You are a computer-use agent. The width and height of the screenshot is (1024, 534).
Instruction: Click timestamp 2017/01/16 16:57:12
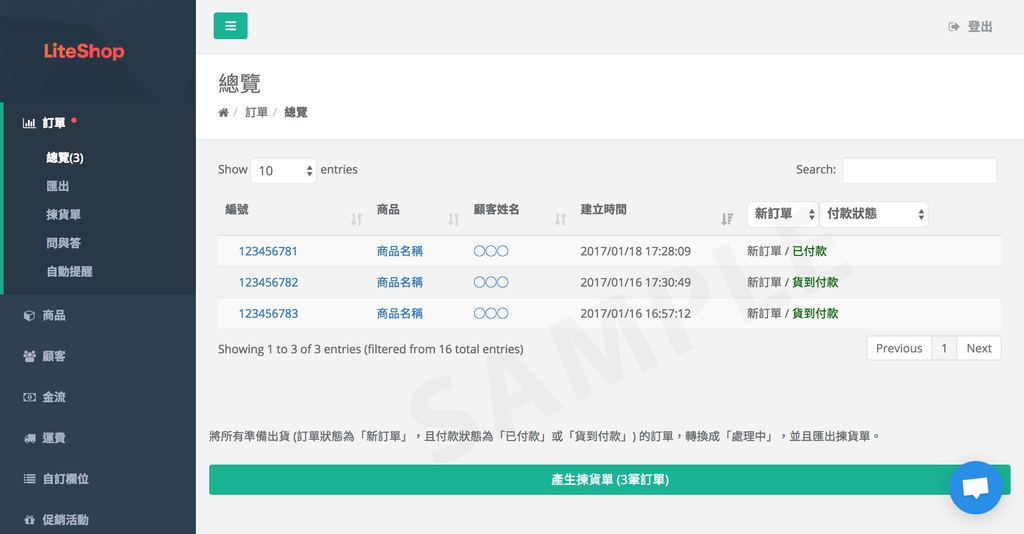[x=635, y=313]
